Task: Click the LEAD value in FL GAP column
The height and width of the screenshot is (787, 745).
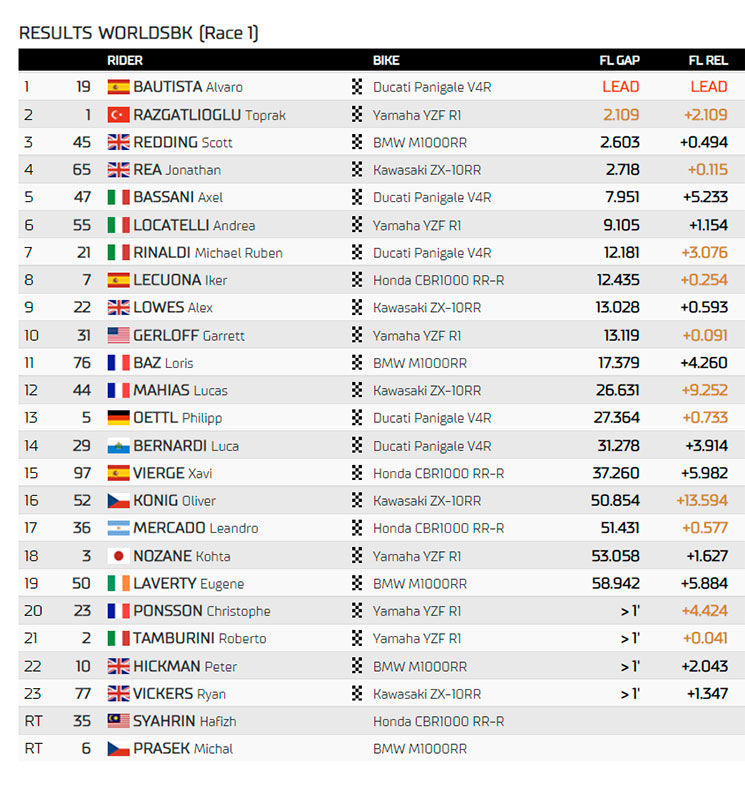Action: (621, 87)
